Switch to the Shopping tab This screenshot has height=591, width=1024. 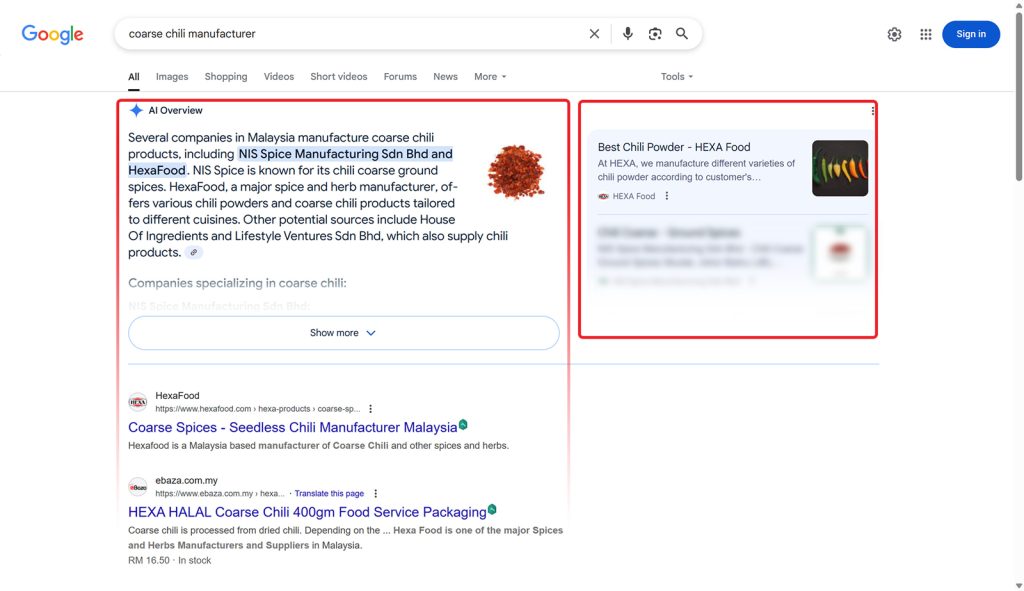pyautogui.click(x=226, y=76)
